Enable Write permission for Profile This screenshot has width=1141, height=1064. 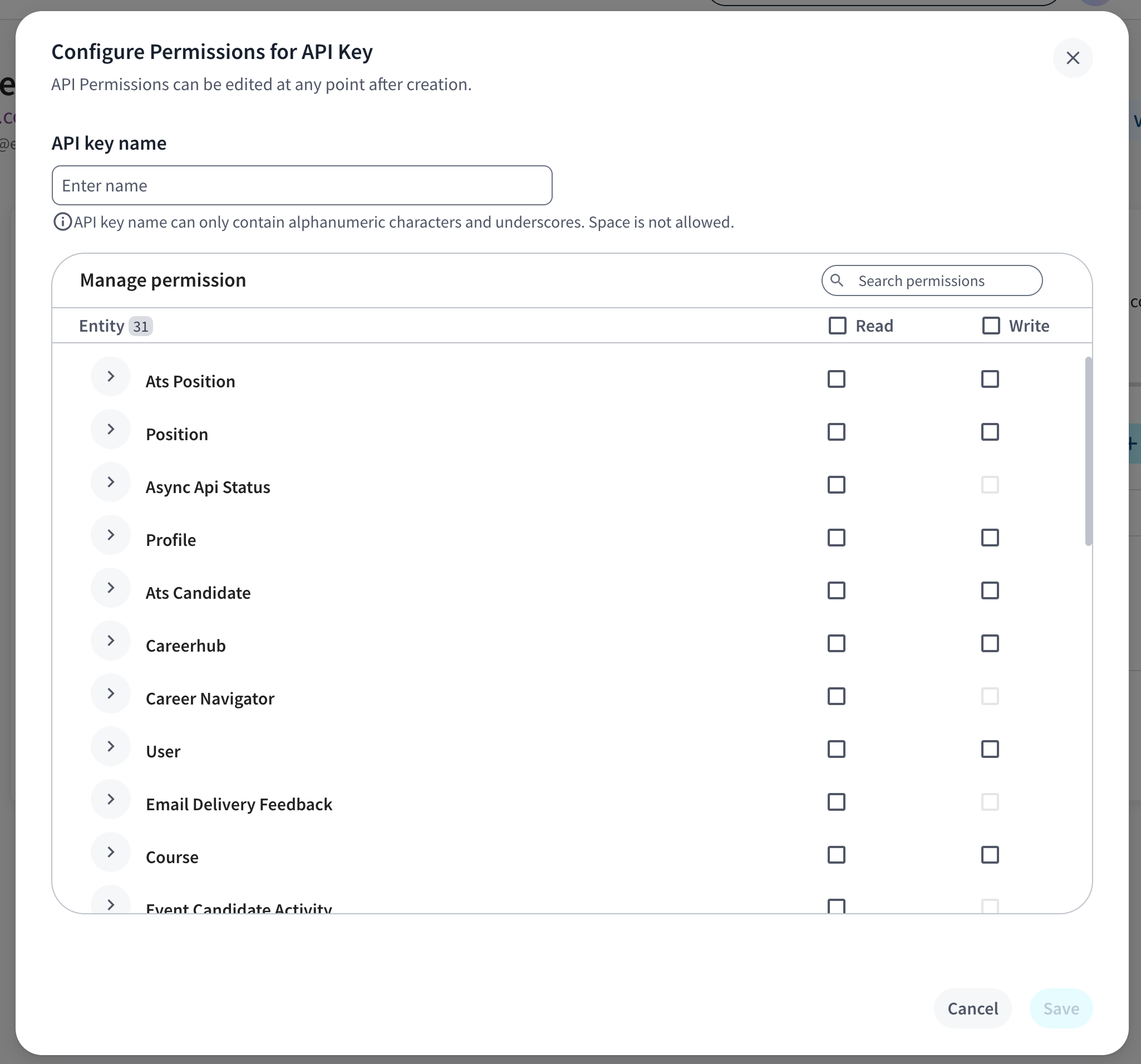[x=990, y=538]
